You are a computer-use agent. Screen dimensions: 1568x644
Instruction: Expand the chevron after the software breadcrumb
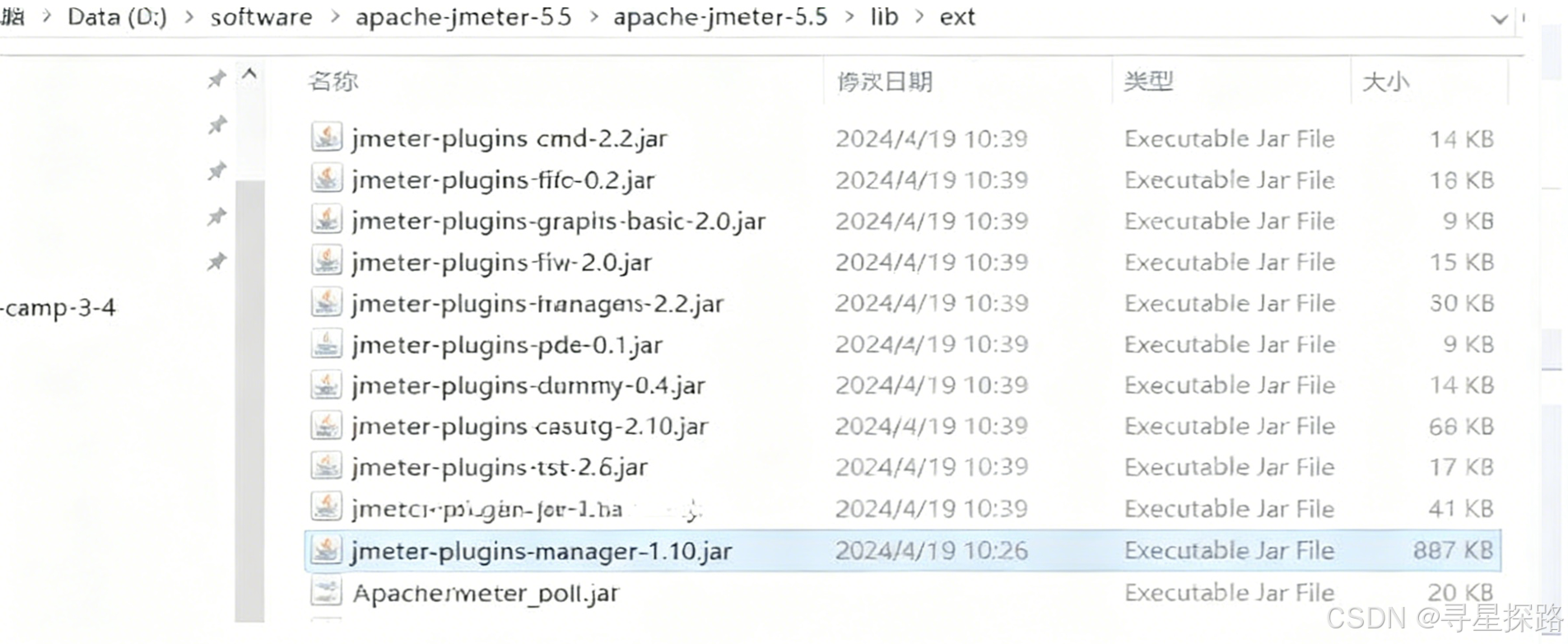335,17
